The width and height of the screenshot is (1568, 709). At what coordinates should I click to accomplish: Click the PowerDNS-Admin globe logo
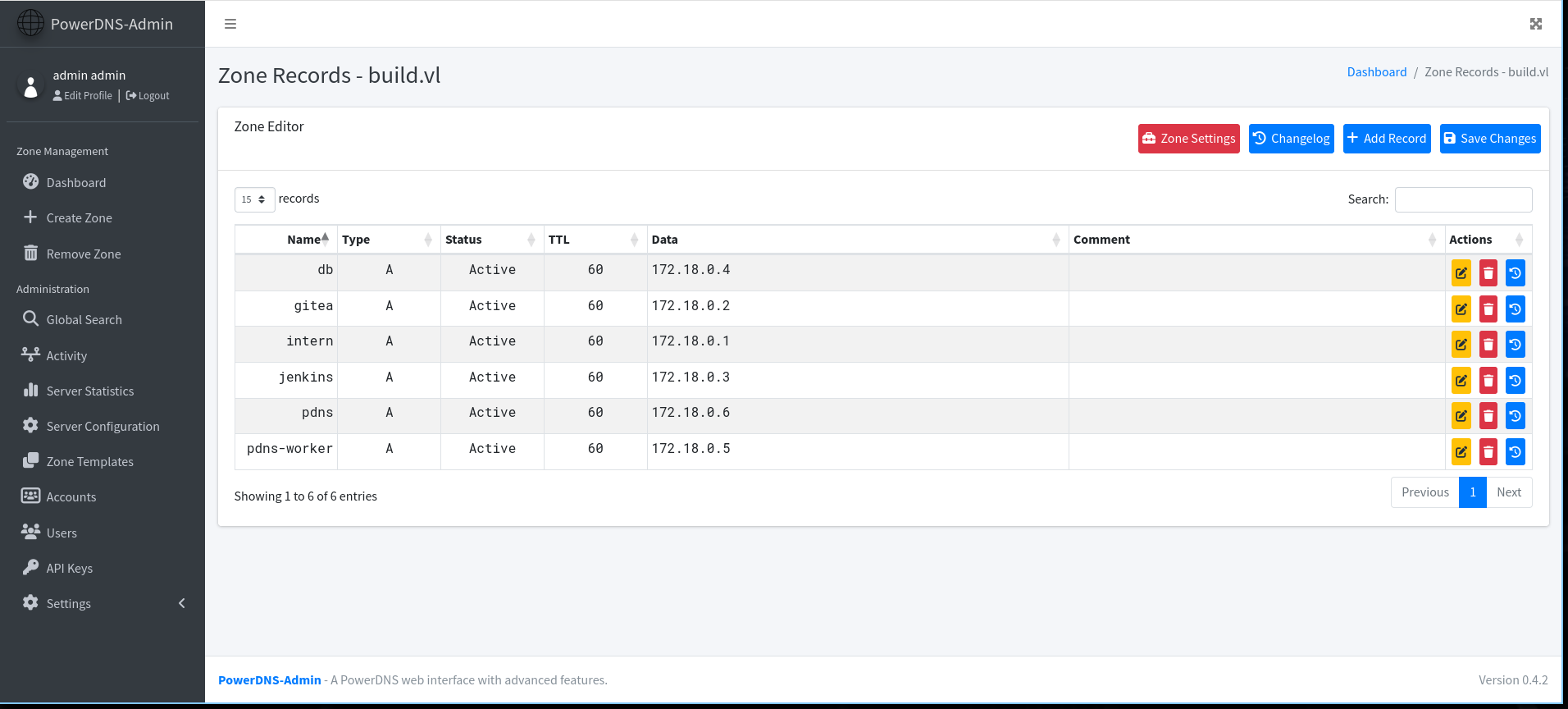(30, 23)
